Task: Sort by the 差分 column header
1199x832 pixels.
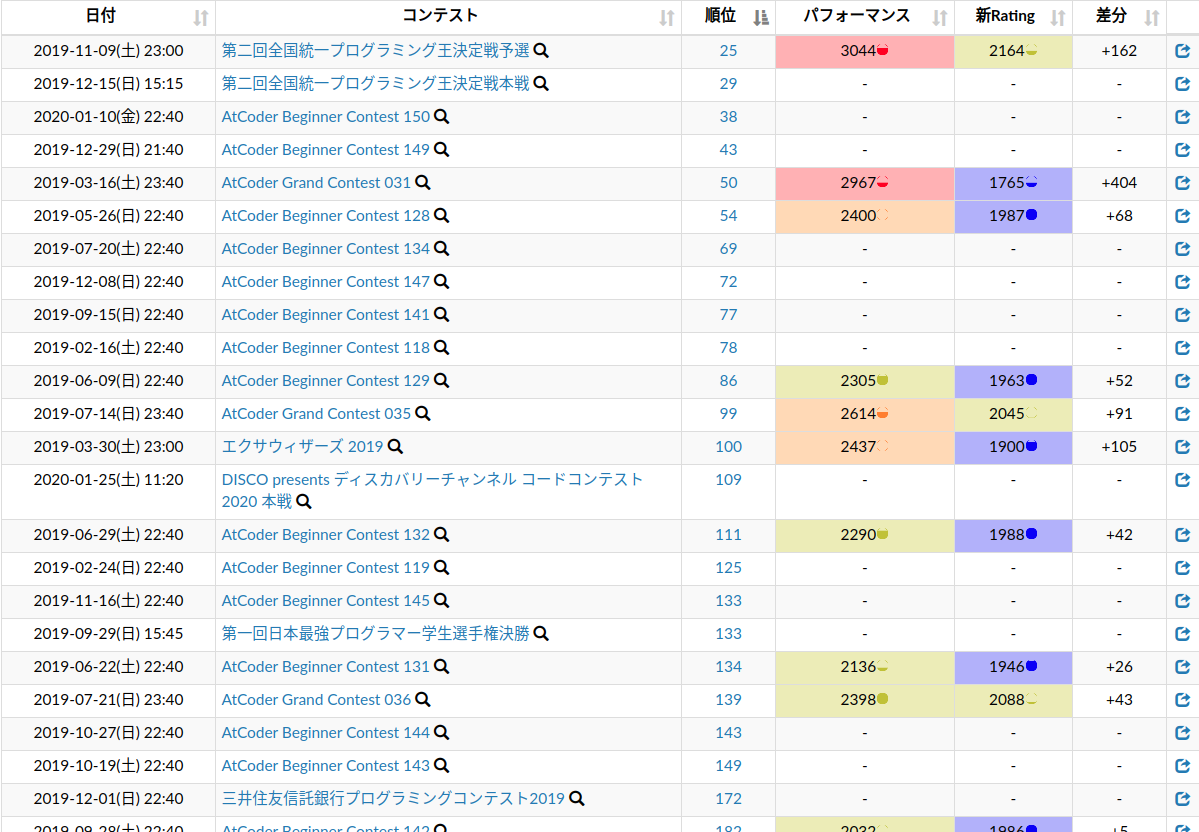Action: click(x=1119, y=17)
